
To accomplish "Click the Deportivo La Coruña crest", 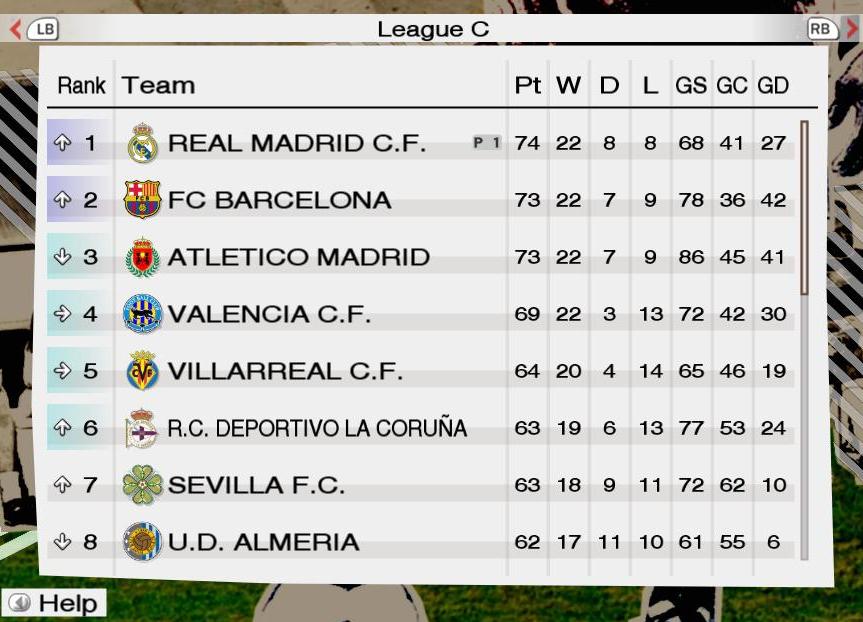I will tap(141, 428).
